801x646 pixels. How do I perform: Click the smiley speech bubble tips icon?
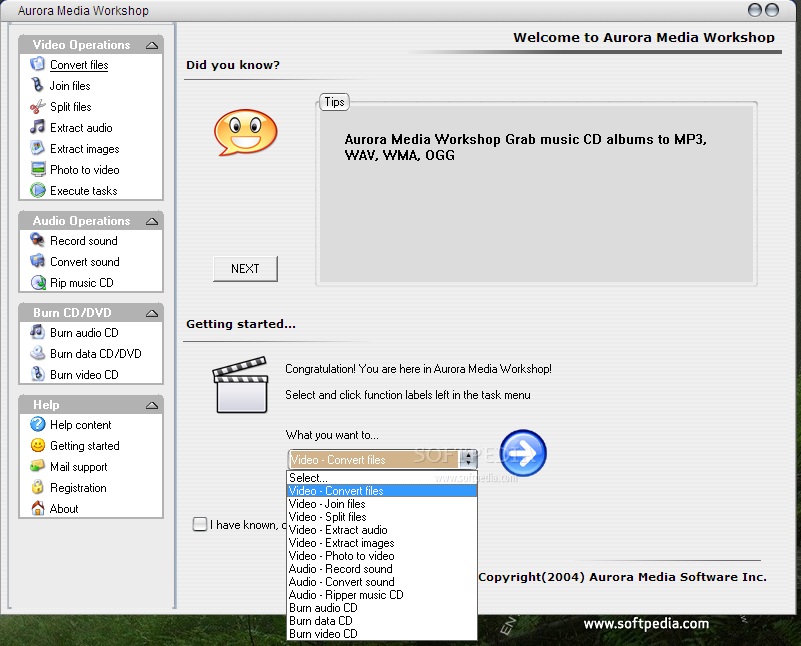coord(246,132)
